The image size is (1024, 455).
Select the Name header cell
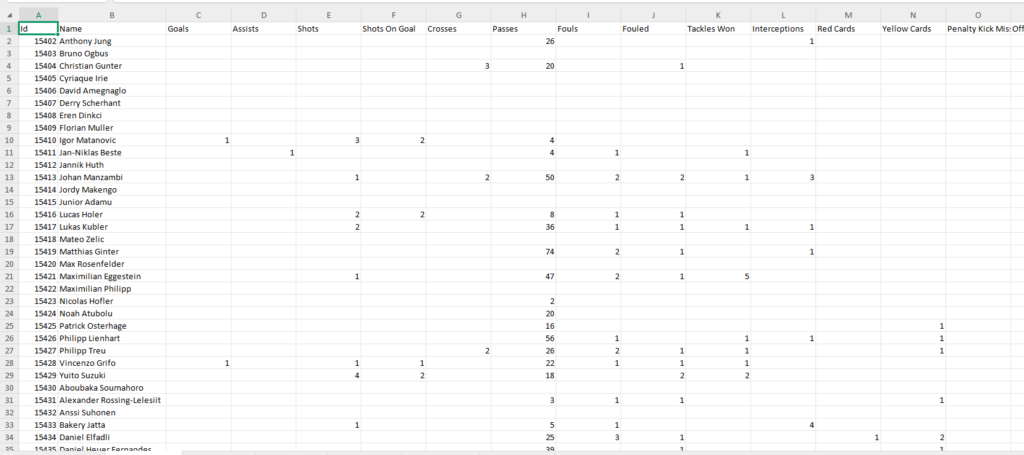coord(110,29)
